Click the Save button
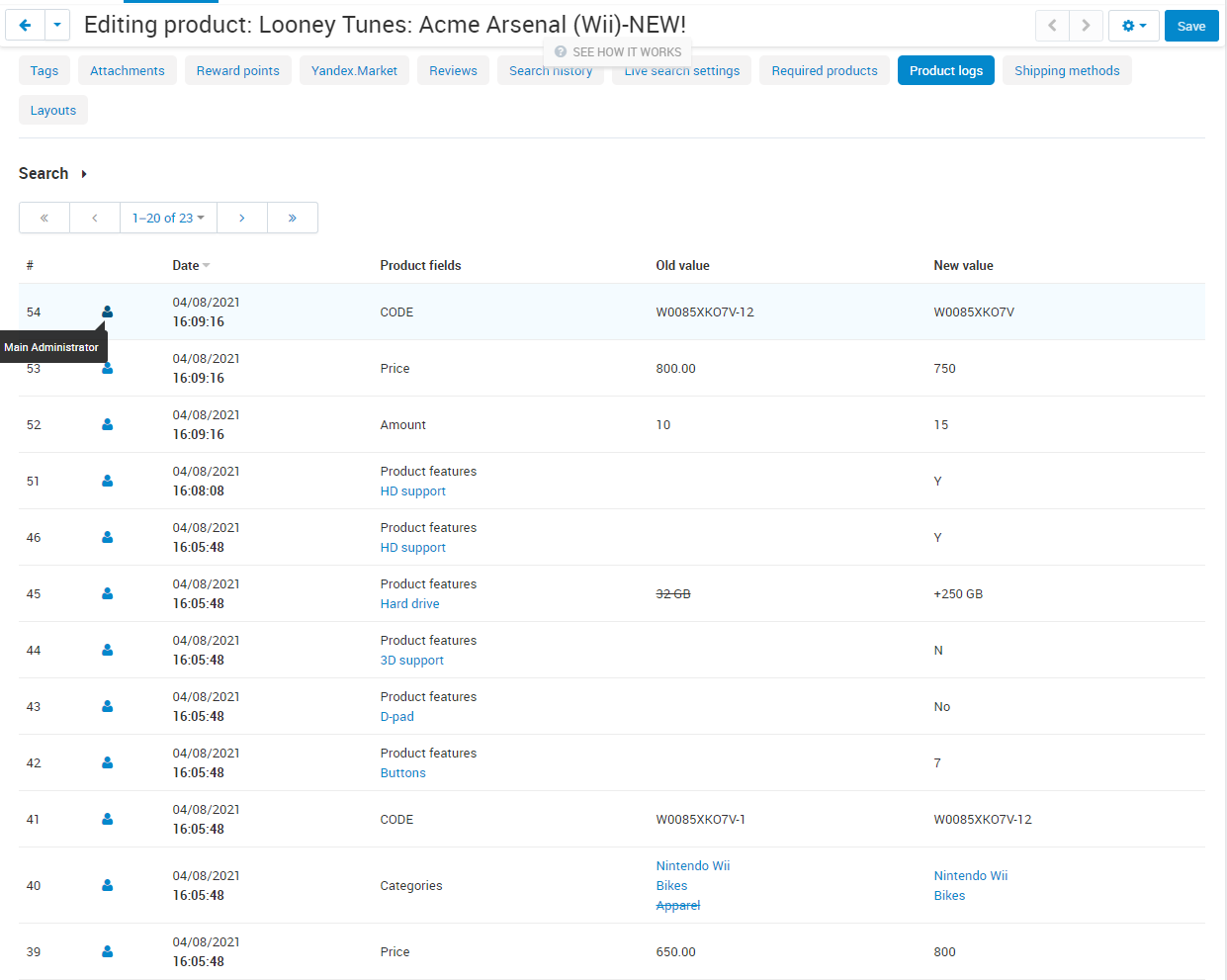 coord(1191,26)
